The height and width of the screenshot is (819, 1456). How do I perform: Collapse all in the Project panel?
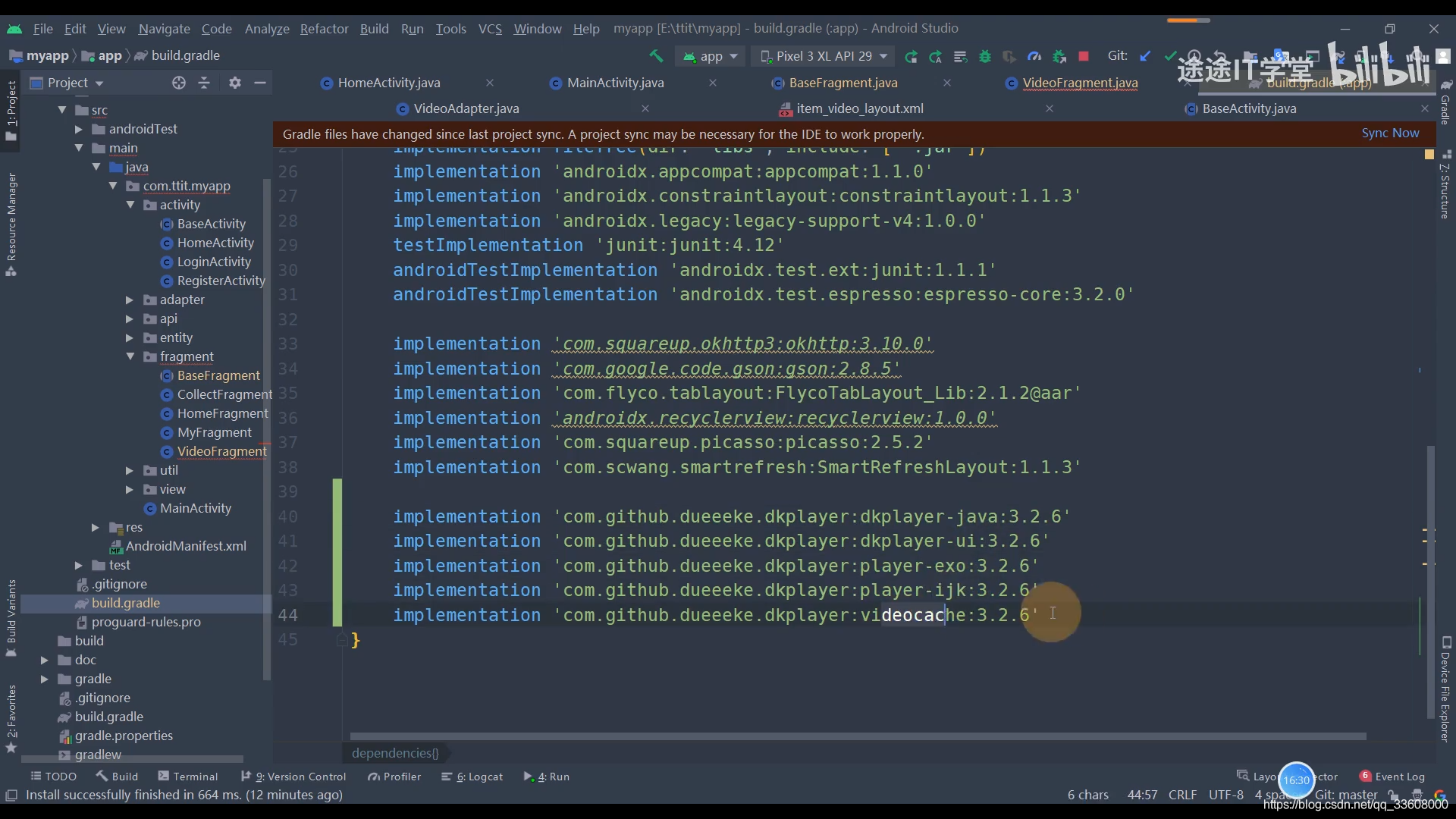click(x=204, y=83)
